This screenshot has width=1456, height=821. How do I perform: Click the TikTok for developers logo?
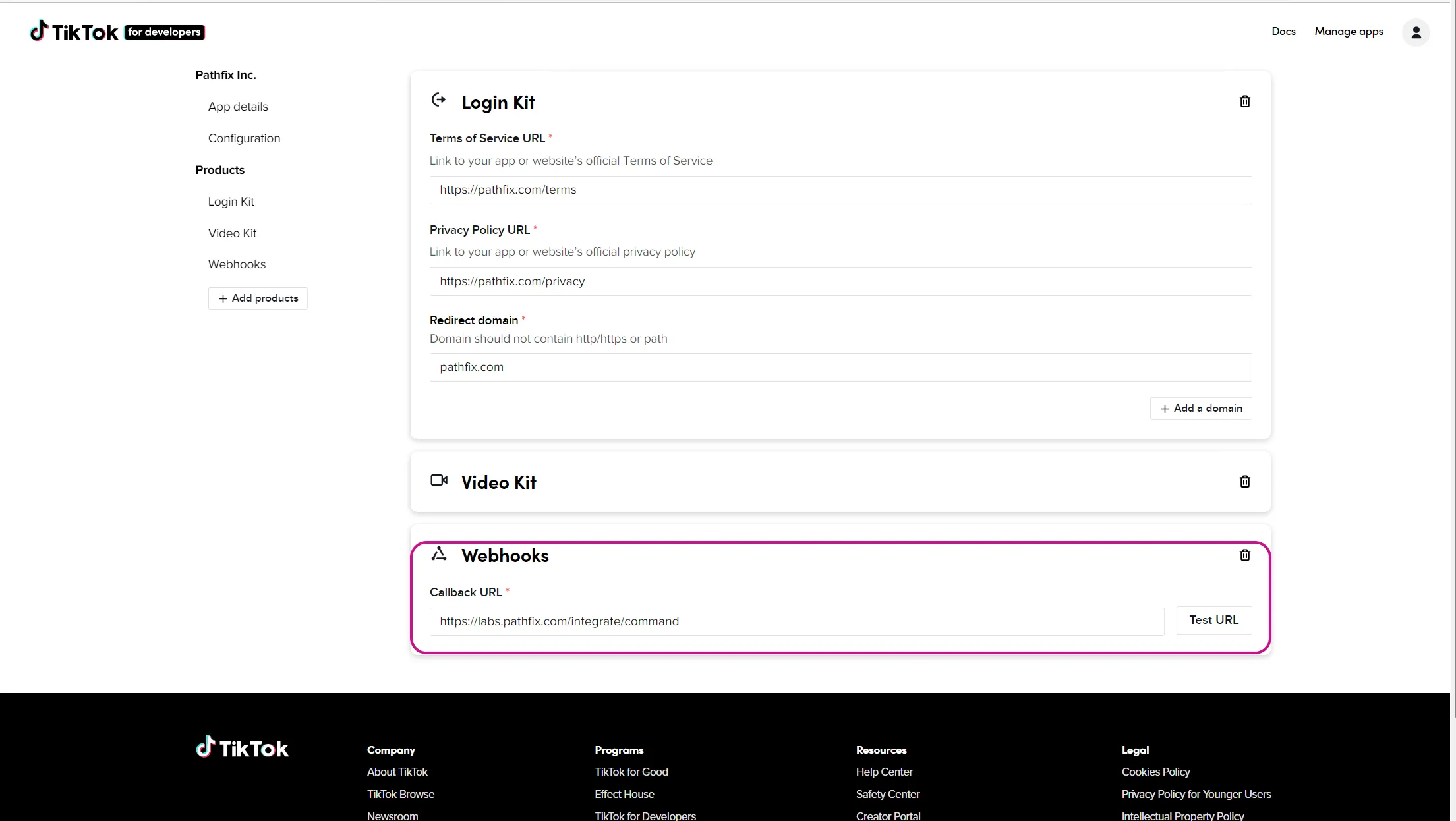[117, 31]
